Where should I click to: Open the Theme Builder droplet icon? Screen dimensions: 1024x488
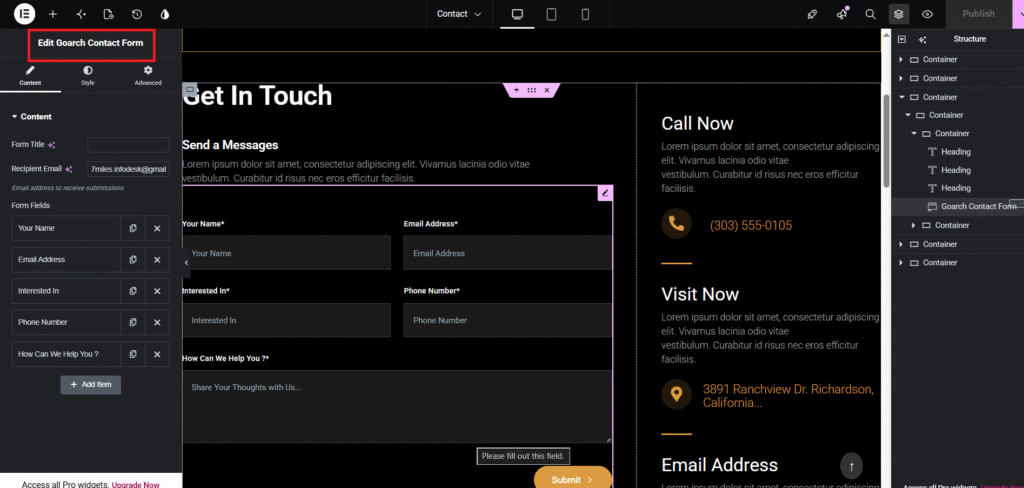165,14
